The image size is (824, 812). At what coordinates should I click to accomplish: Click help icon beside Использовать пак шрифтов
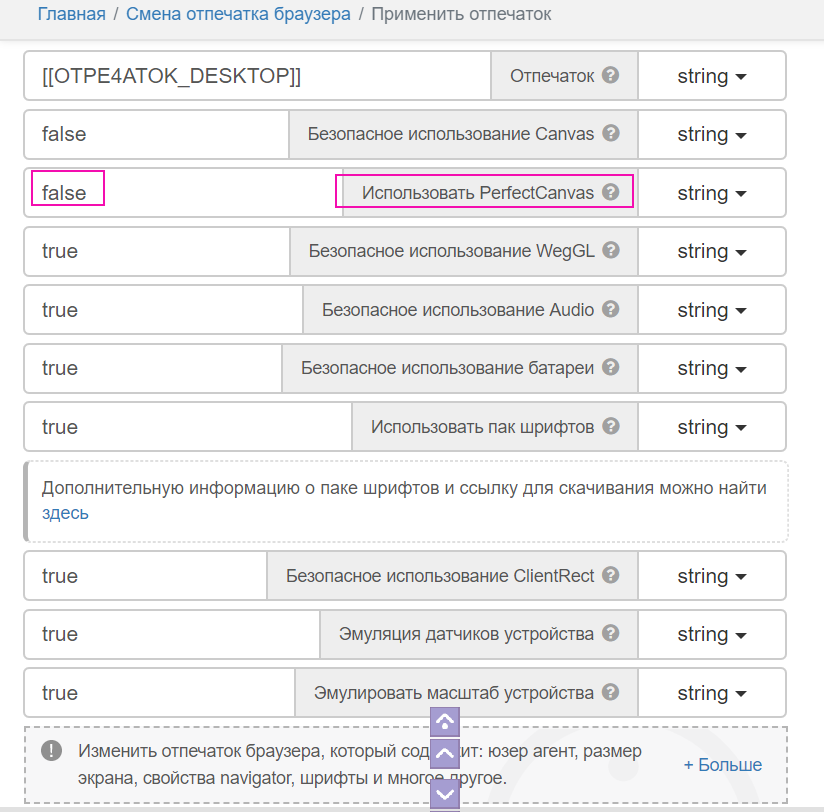click(x=611, y=427)
